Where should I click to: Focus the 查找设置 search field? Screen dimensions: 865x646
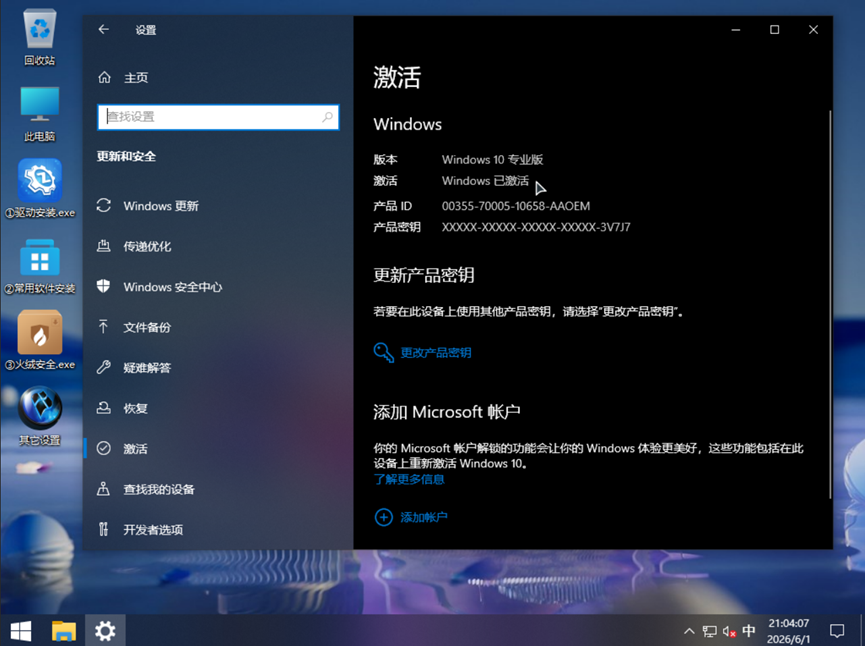[x=218, y=117]
